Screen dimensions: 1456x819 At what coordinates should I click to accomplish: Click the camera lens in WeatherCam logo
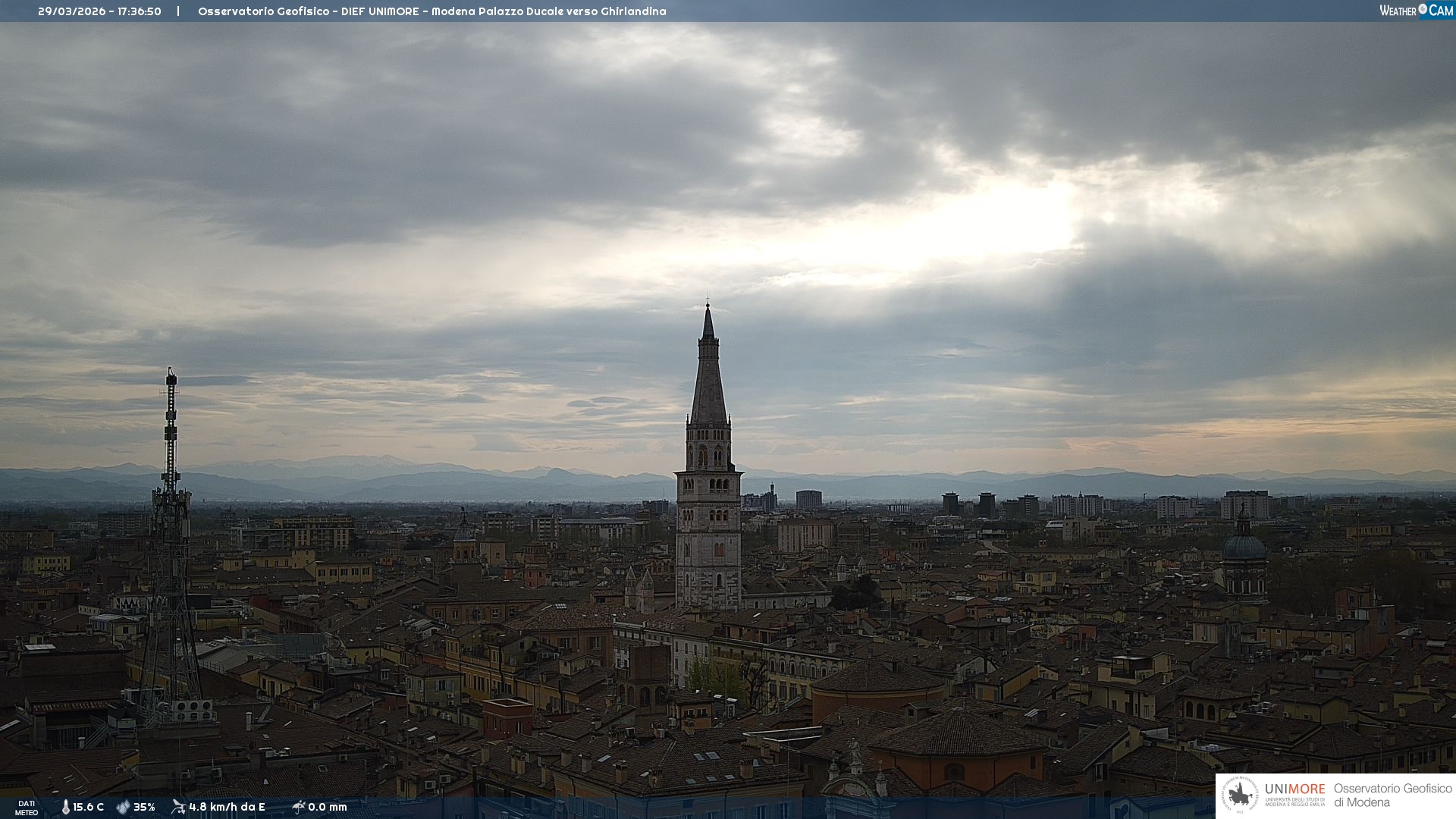1423,9
